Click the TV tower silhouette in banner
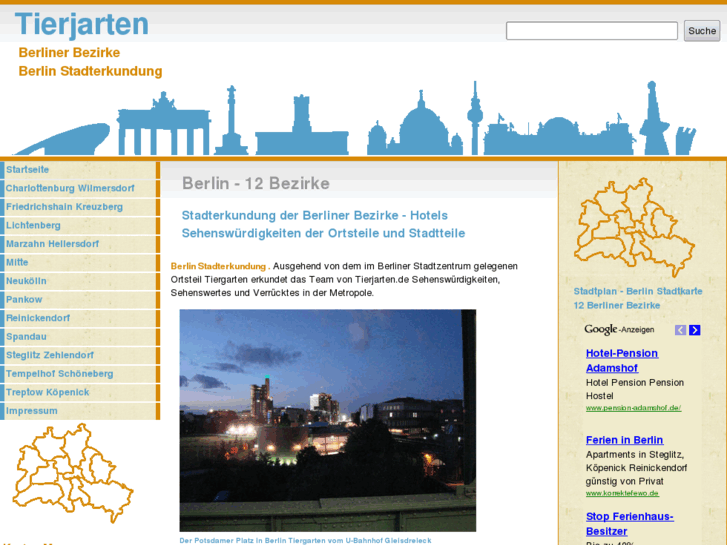This screenshot has height=545, width=727. (474, 118)
